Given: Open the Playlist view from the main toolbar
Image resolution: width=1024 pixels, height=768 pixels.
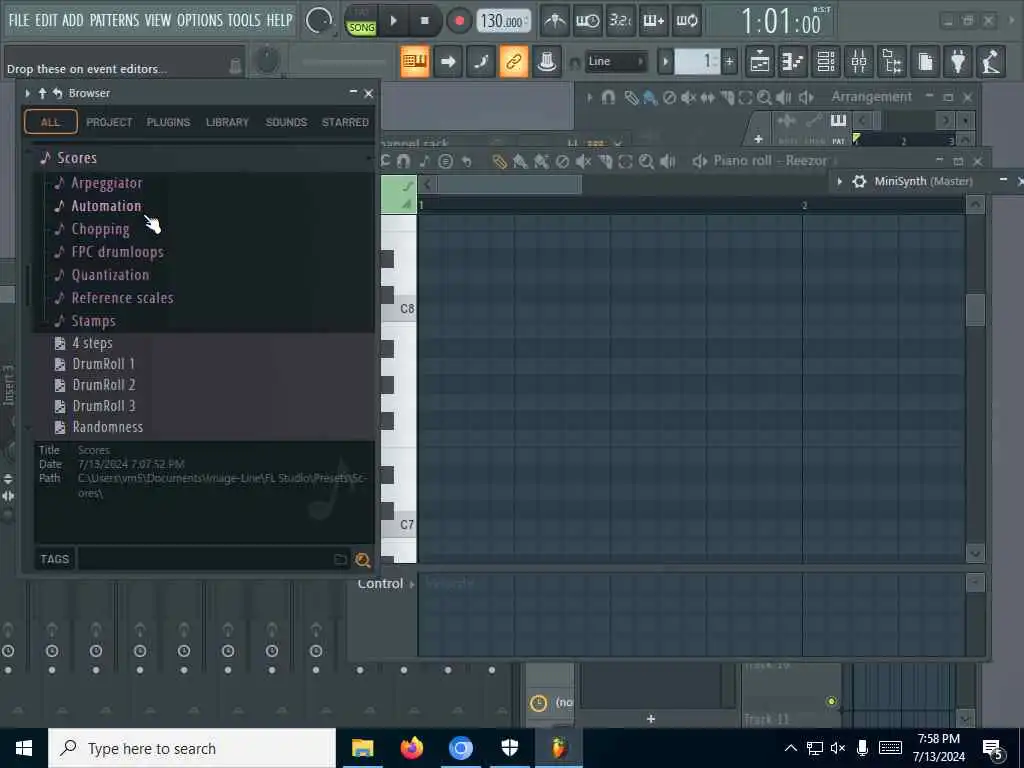Looking at the screenshot, I should point(760,61).
